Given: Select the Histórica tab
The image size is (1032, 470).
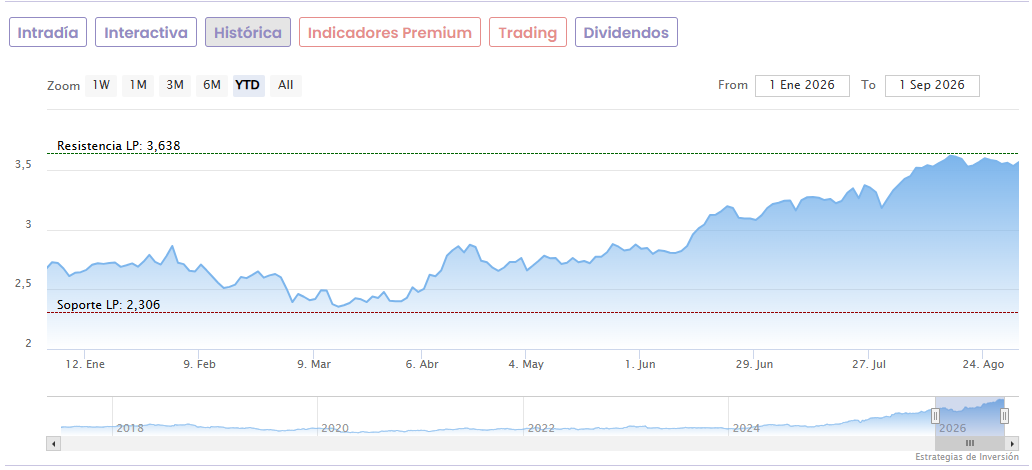Looking at the screenshot, I should [248, 32].
